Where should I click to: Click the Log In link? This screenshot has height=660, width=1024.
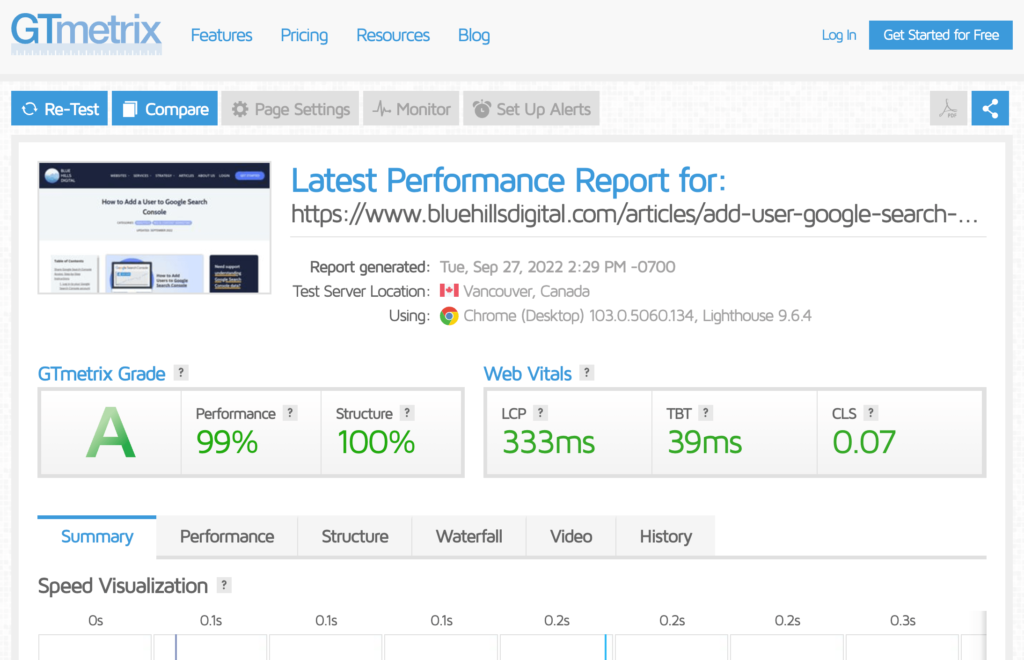tap(839, 35)
